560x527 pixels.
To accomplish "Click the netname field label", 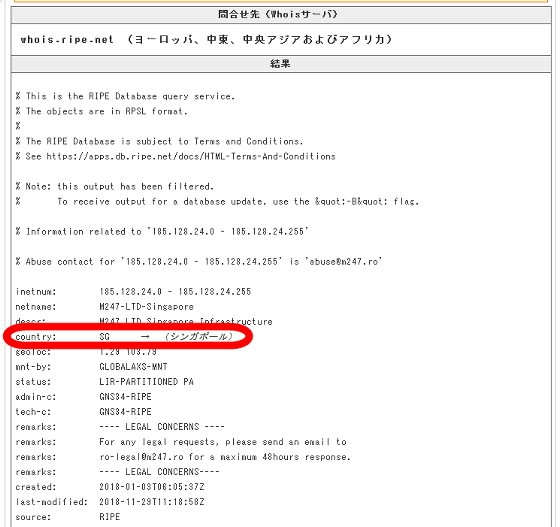I will pyautogui.click(x=36, y=307).
